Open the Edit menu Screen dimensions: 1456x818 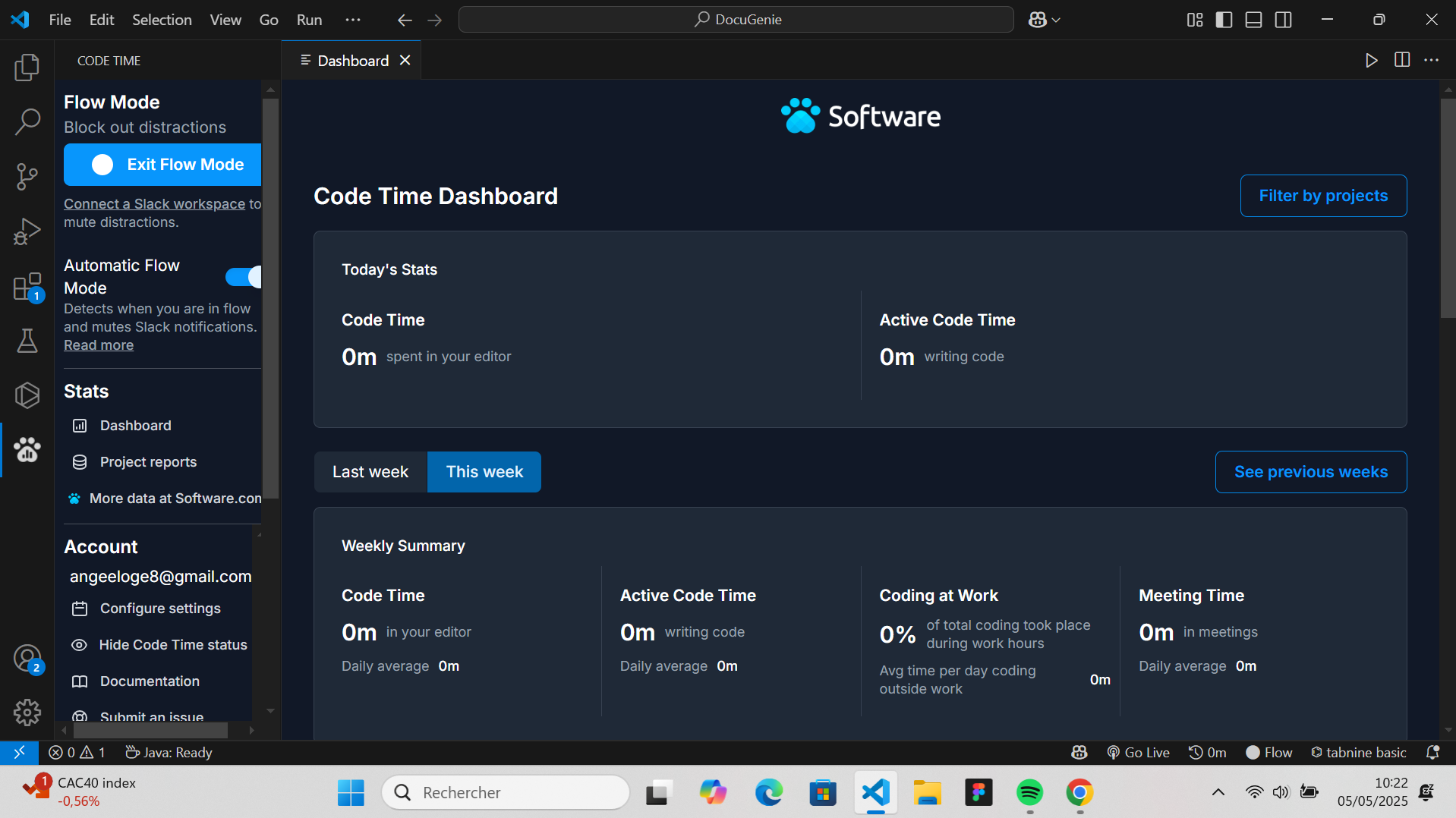pos(102,20)
